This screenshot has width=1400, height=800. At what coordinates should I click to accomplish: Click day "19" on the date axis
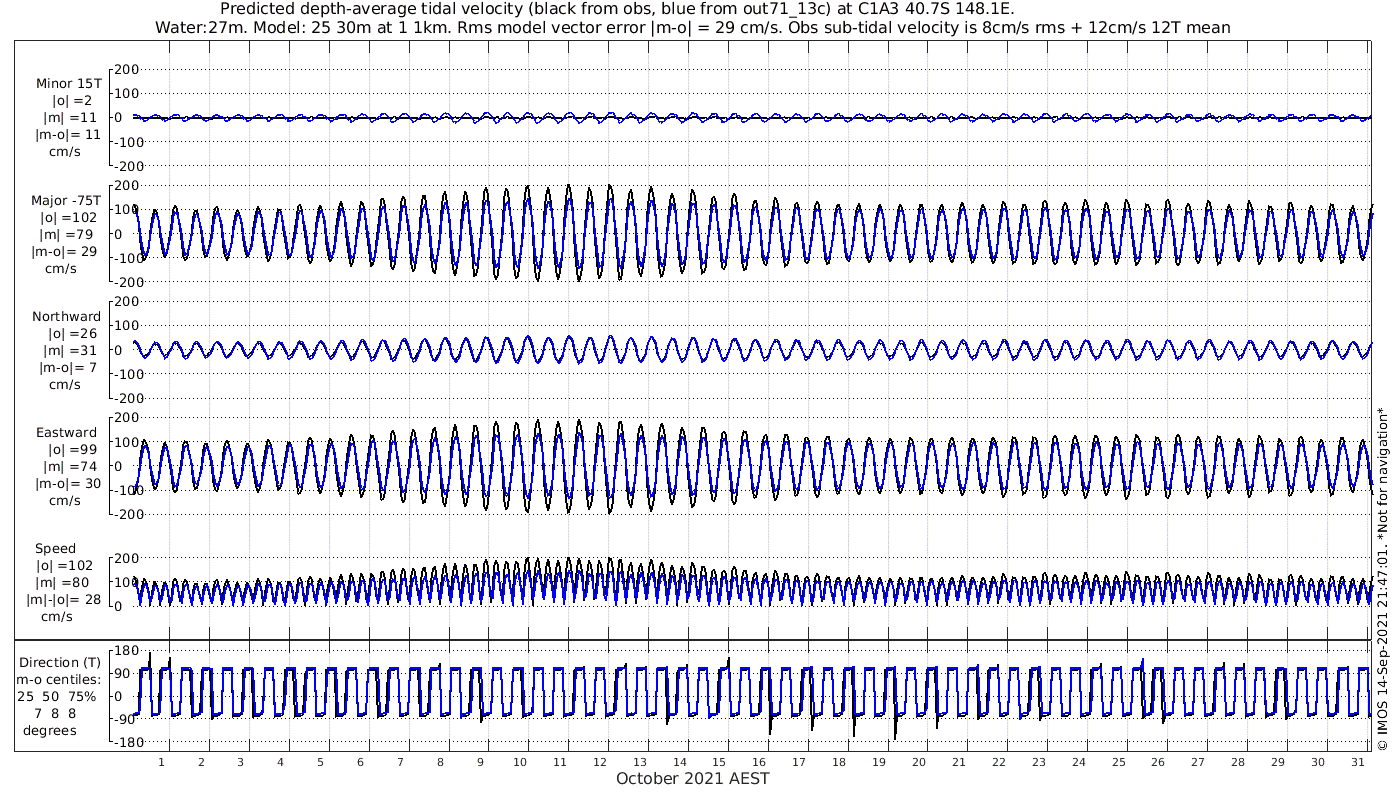pyautogui.click(x=878, y=762)
